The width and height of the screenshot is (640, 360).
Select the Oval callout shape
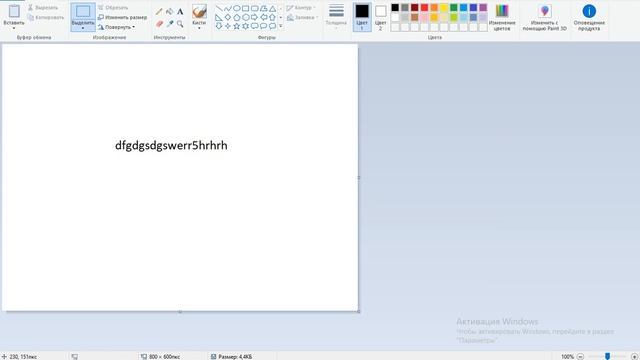264,26
